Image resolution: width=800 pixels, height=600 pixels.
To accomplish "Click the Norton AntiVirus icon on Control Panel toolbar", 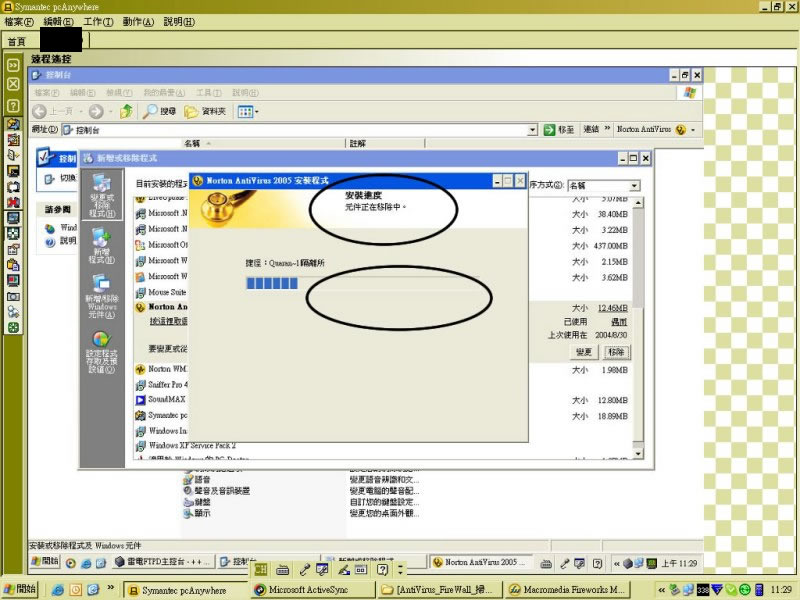I will coord(681,130).
